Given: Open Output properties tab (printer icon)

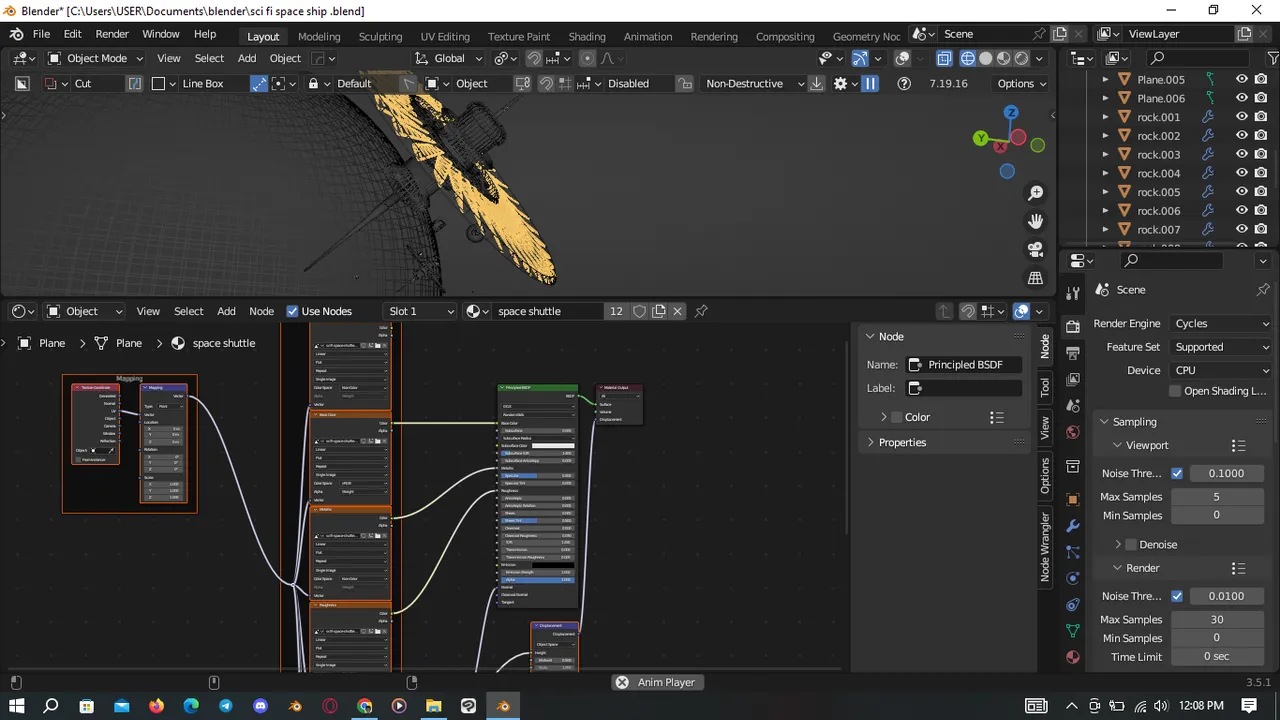Looking at the screenshot, I should point(1073,353).
